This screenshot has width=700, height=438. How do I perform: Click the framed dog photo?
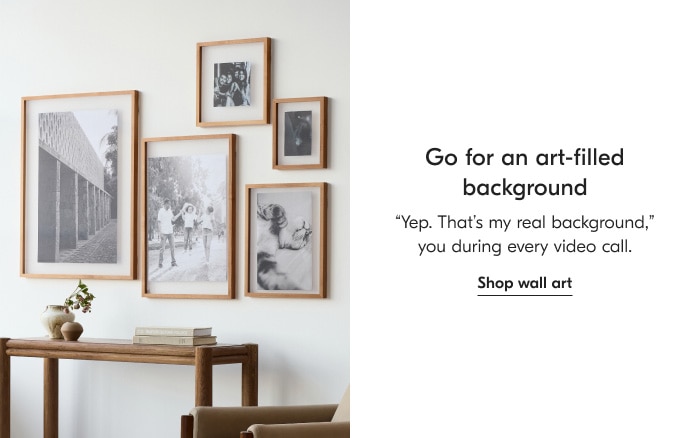286,240
